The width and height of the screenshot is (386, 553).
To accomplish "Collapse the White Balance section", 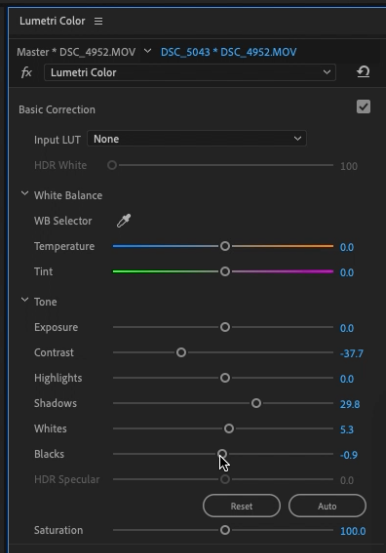I will pos(24,194).
